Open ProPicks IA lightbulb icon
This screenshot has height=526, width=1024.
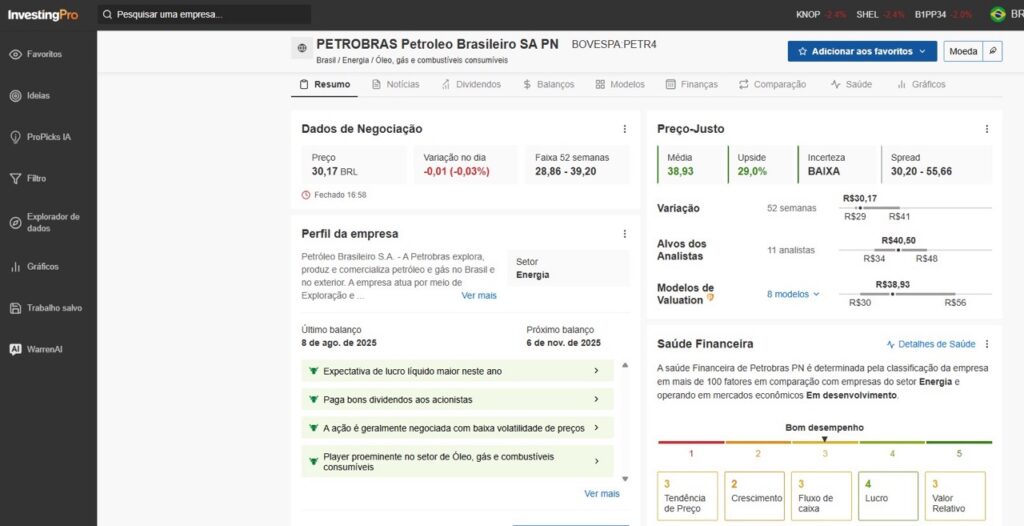(x=15, y=137)
